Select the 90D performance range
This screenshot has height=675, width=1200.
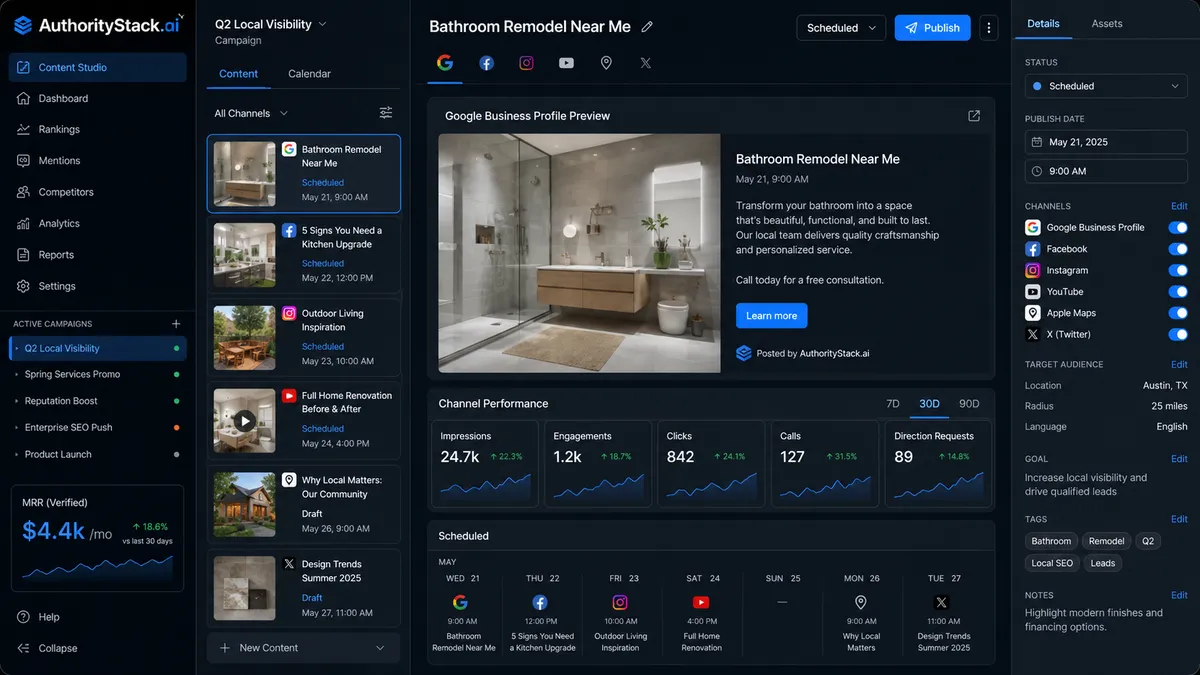click(x=969, y=404)
